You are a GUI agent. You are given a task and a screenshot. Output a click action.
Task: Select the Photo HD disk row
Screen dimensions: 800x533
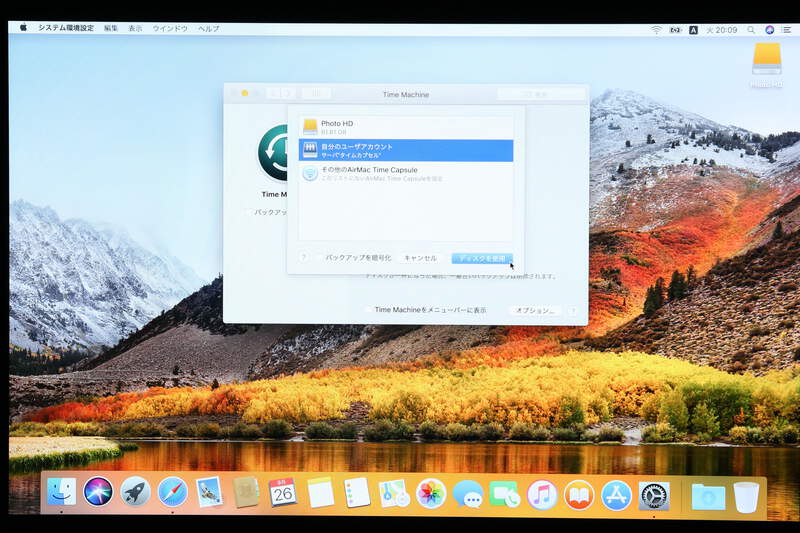[x=406, y=128]
